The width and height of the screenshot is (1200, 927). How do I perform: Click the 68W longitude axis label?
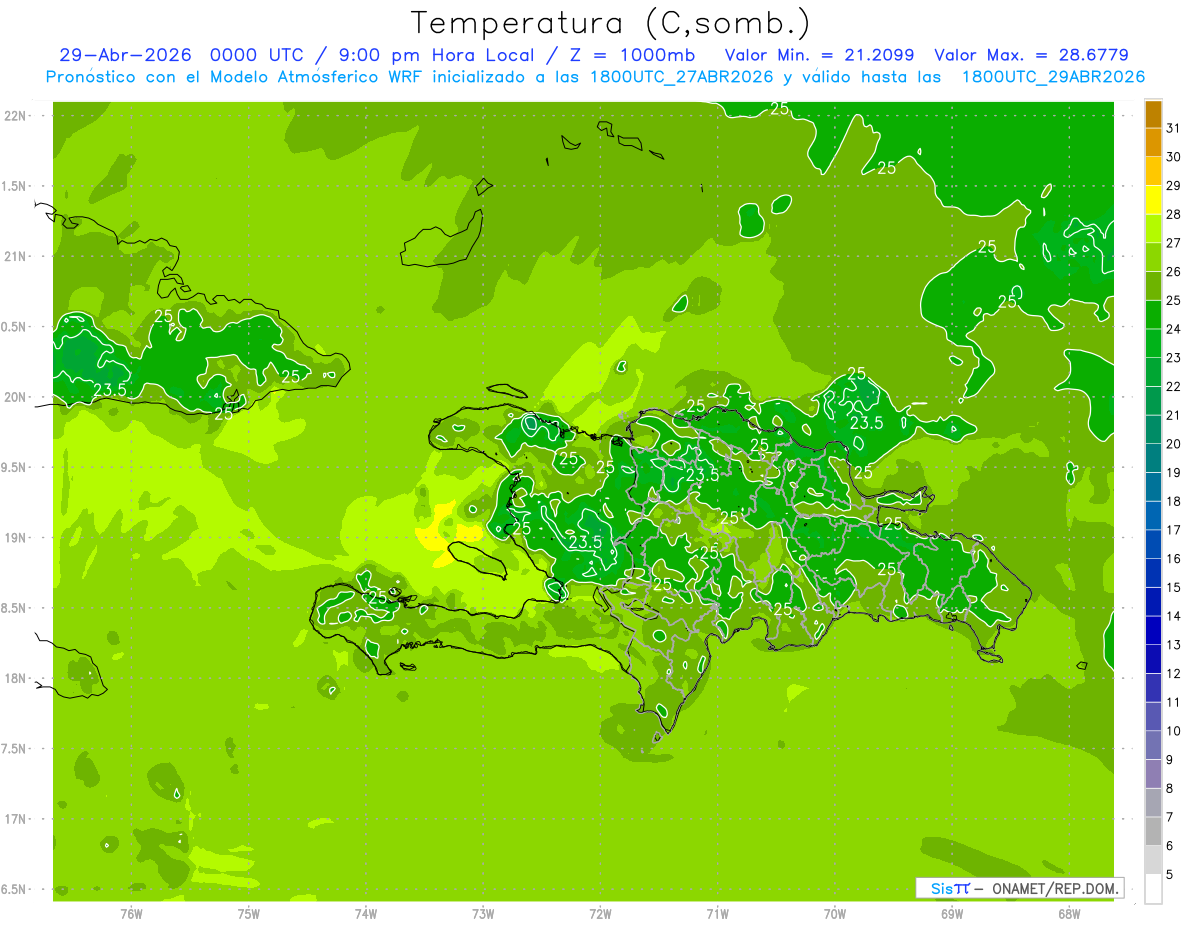click(x=1069, y=913)
